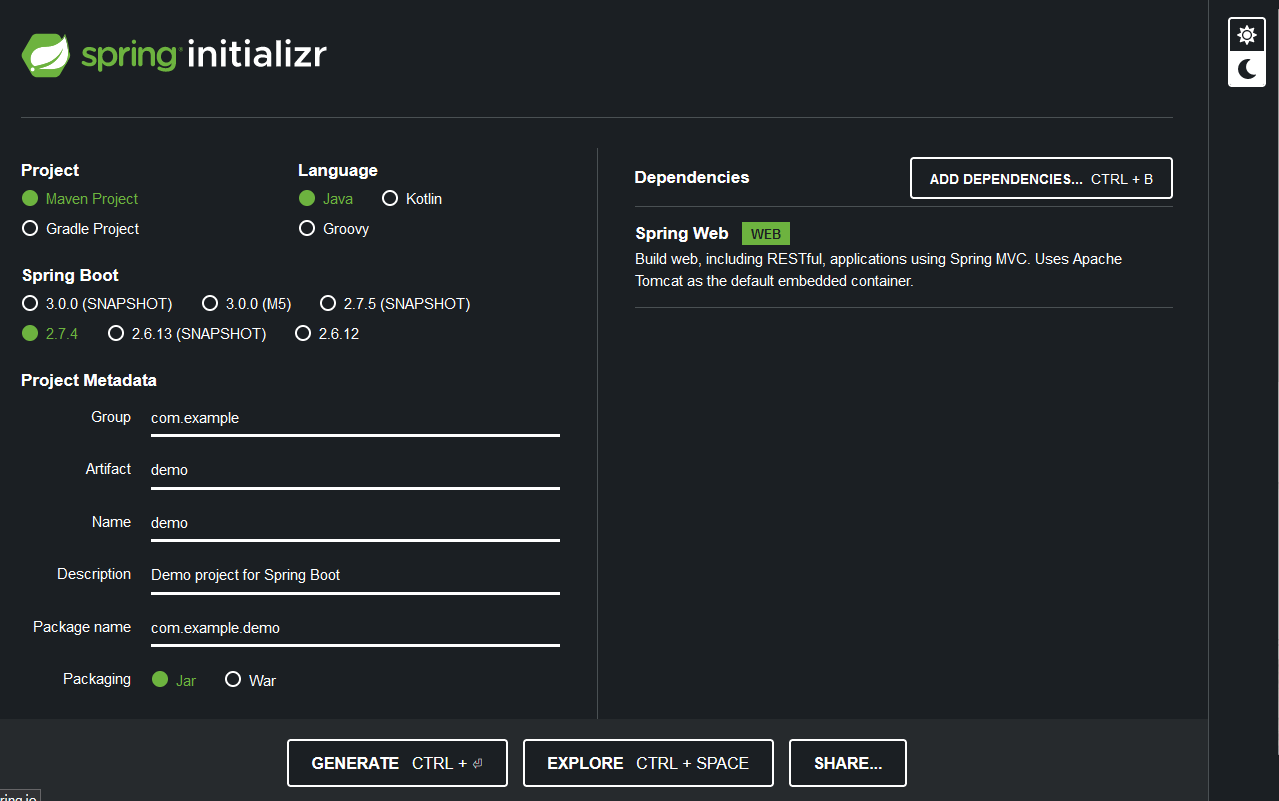
Task: Open the Add Dependencies dialog
Action: [x=1041, y=179]
